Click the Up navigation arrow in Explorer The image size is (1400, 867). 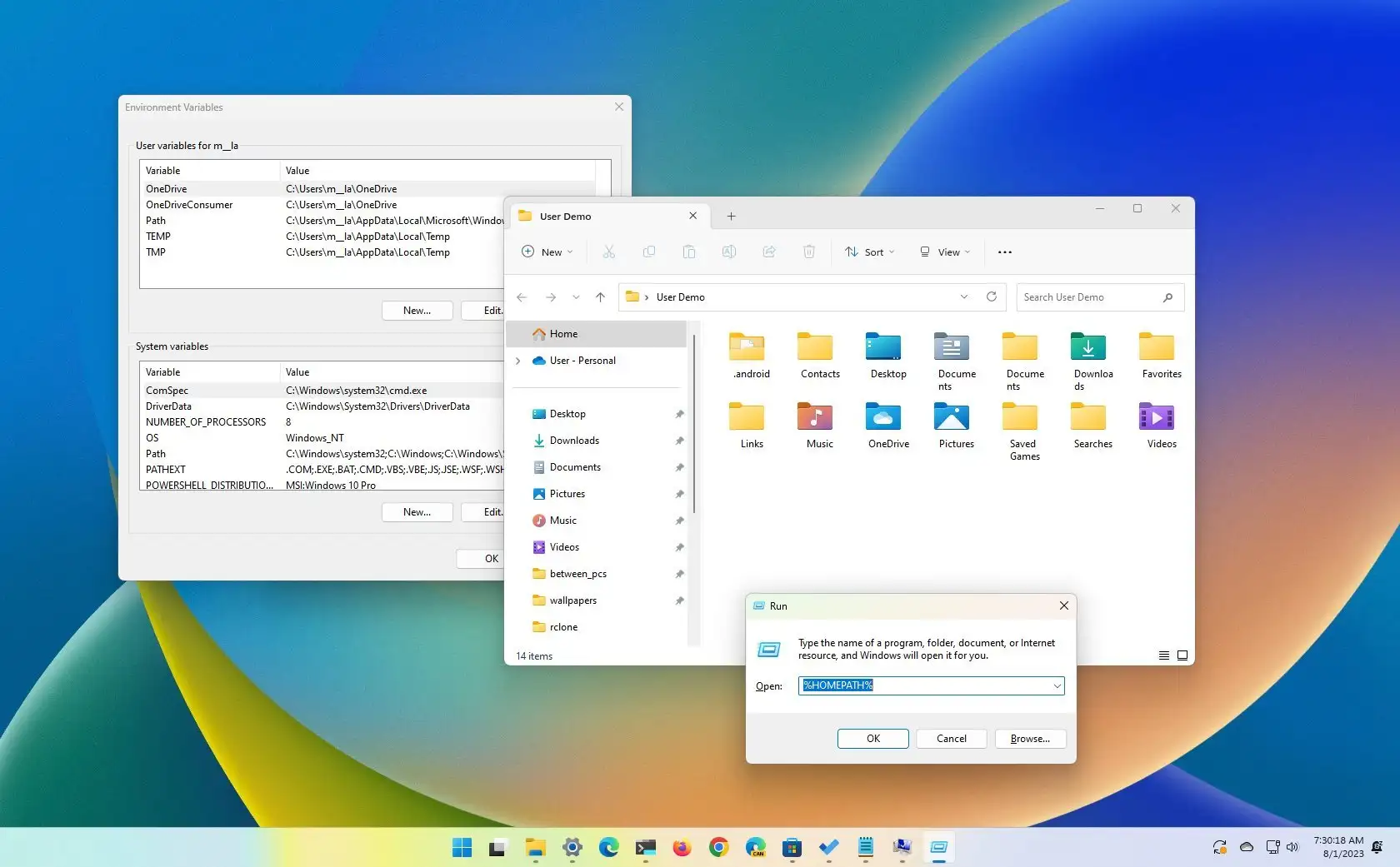[600, 297]
